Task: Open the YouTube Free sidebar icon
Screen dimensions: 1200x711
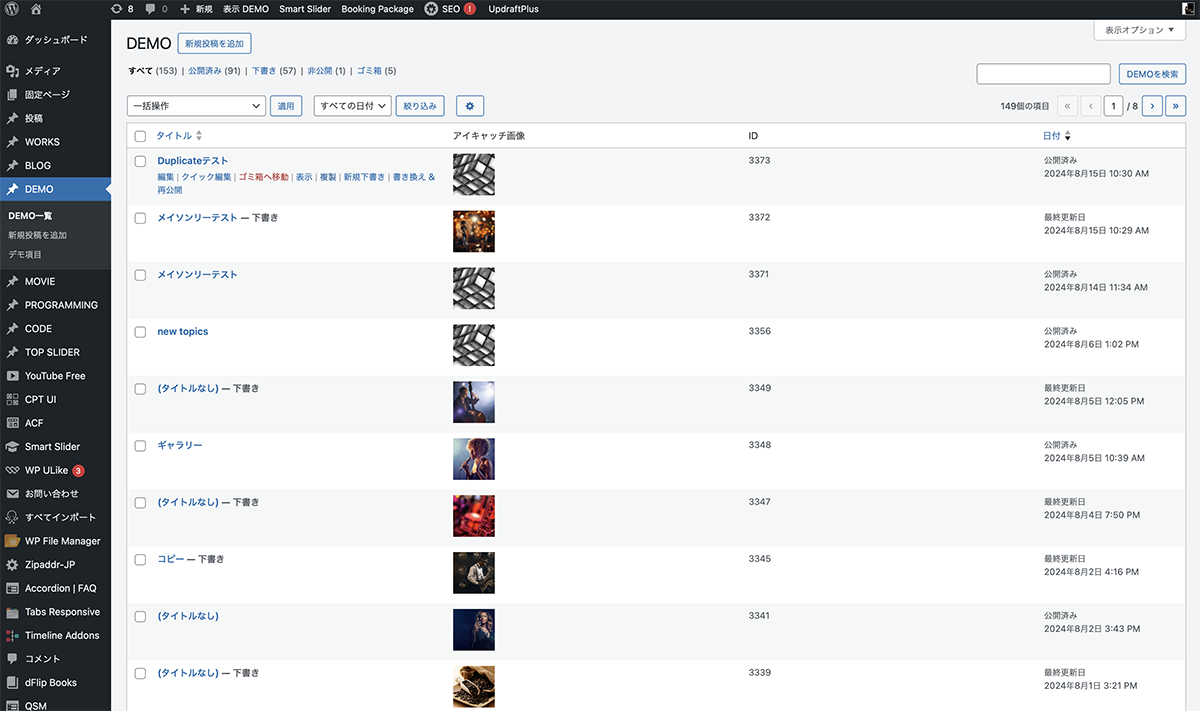Action: point(12,376)
